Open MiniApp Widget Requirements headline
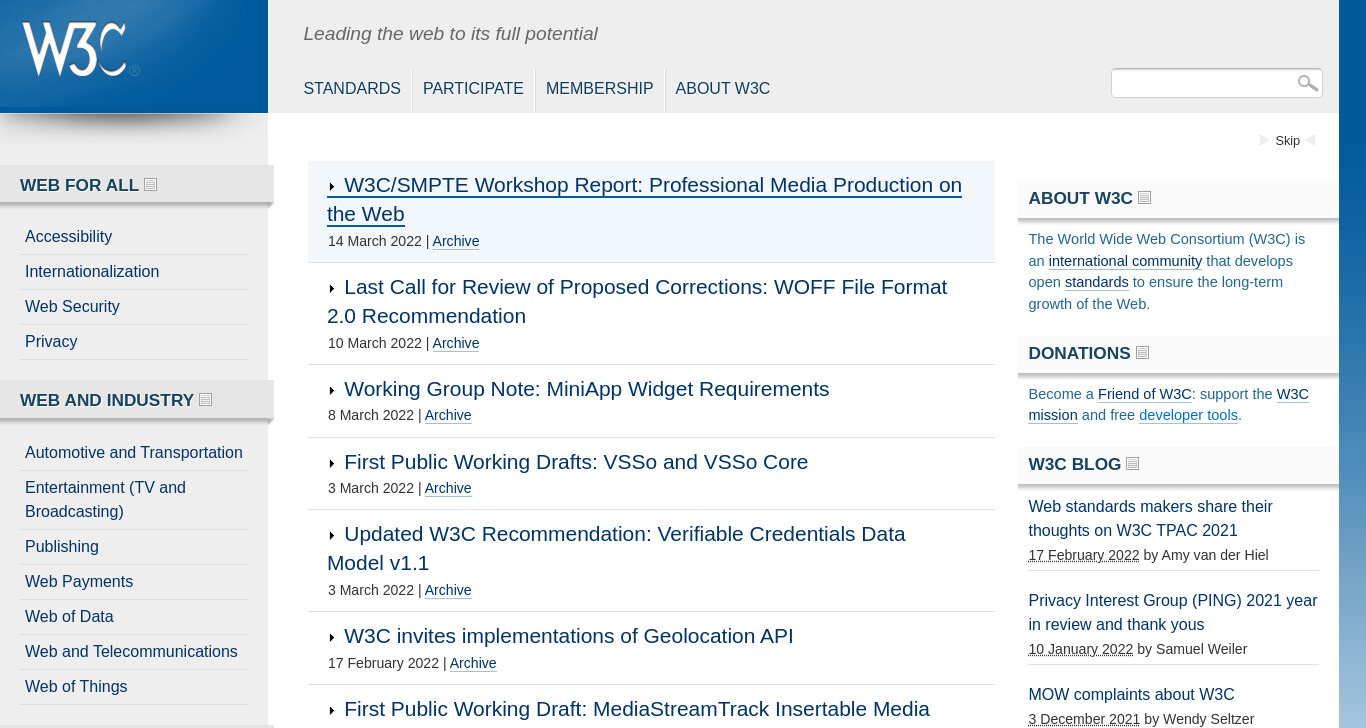Image resolution: width=1366 pixels, height=728 pixels. pos(586,389)
